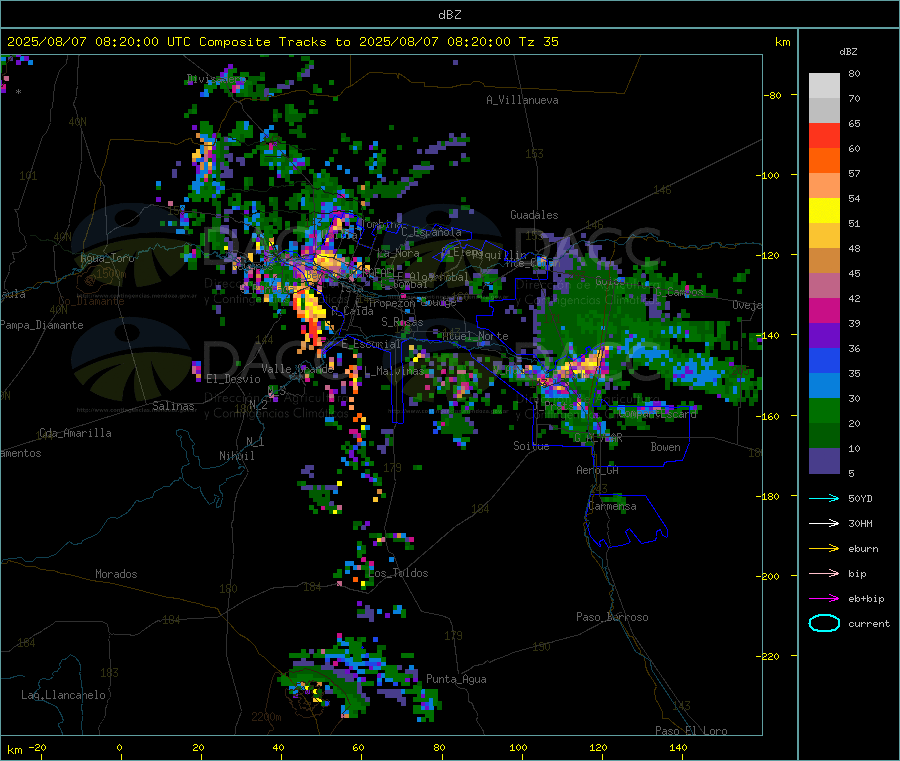Click the eb+bip magenta arrow legend icon
This screenshot has height=761, width=900.
824,599
